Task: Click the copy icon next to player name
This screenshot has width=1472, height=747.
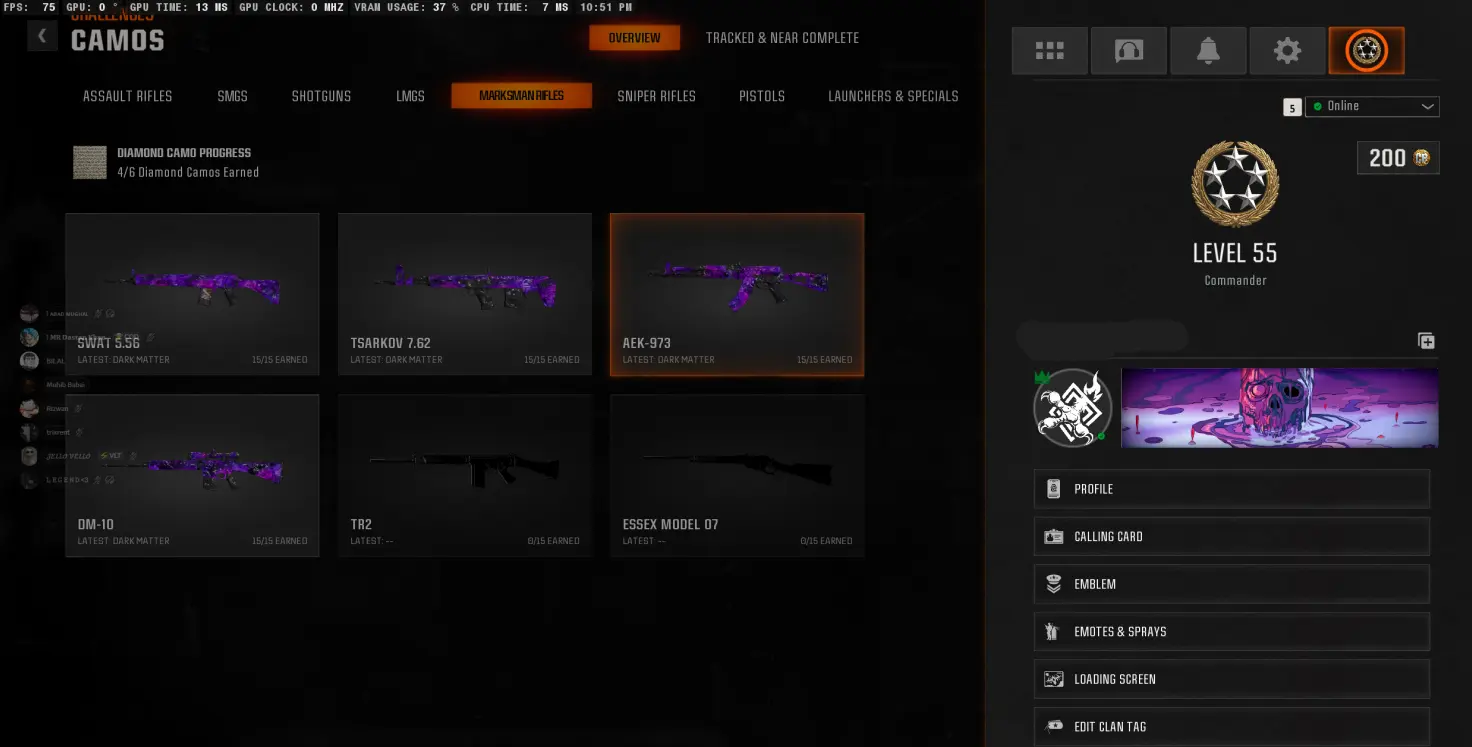Action: point(1426,341)
